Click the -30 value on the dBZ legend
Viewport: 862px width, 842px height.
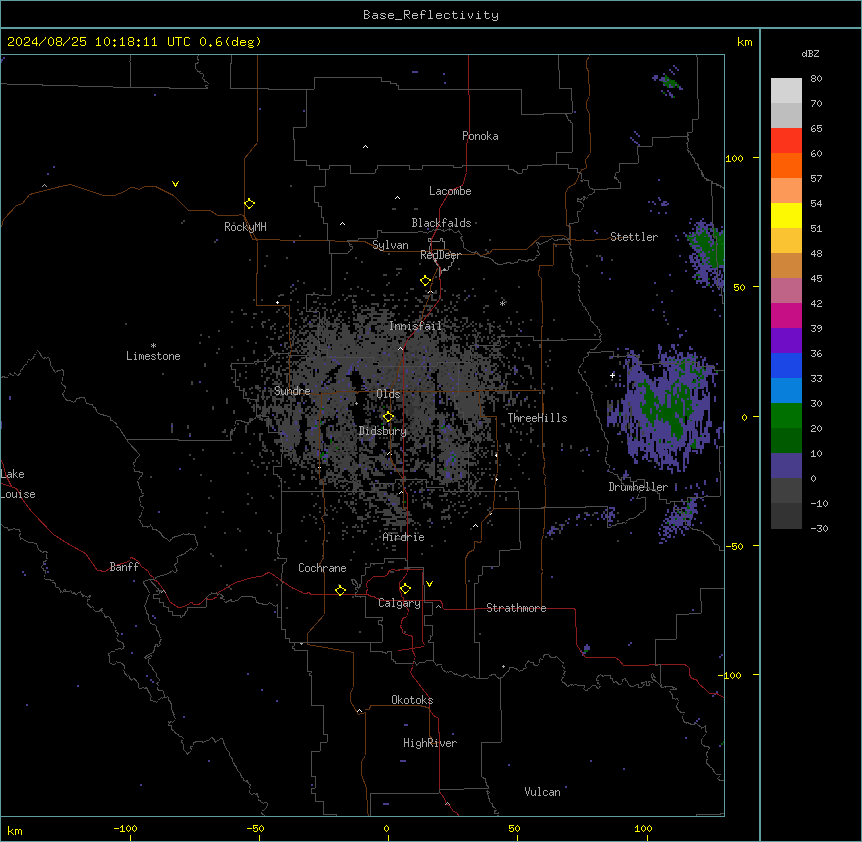pos(819,529)
